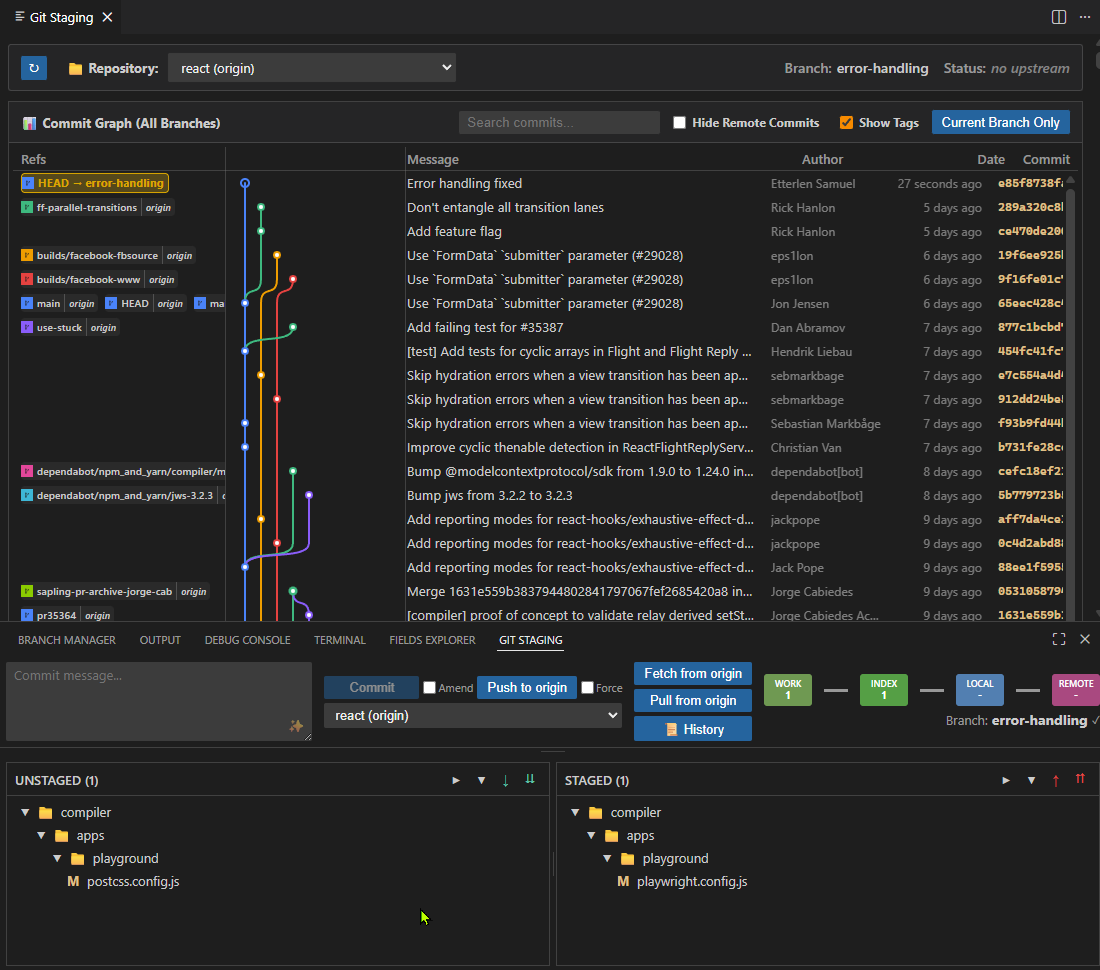Switch to the Terminal tab
This screenshot has width=1100, height=970.
[x=340, y=640]
